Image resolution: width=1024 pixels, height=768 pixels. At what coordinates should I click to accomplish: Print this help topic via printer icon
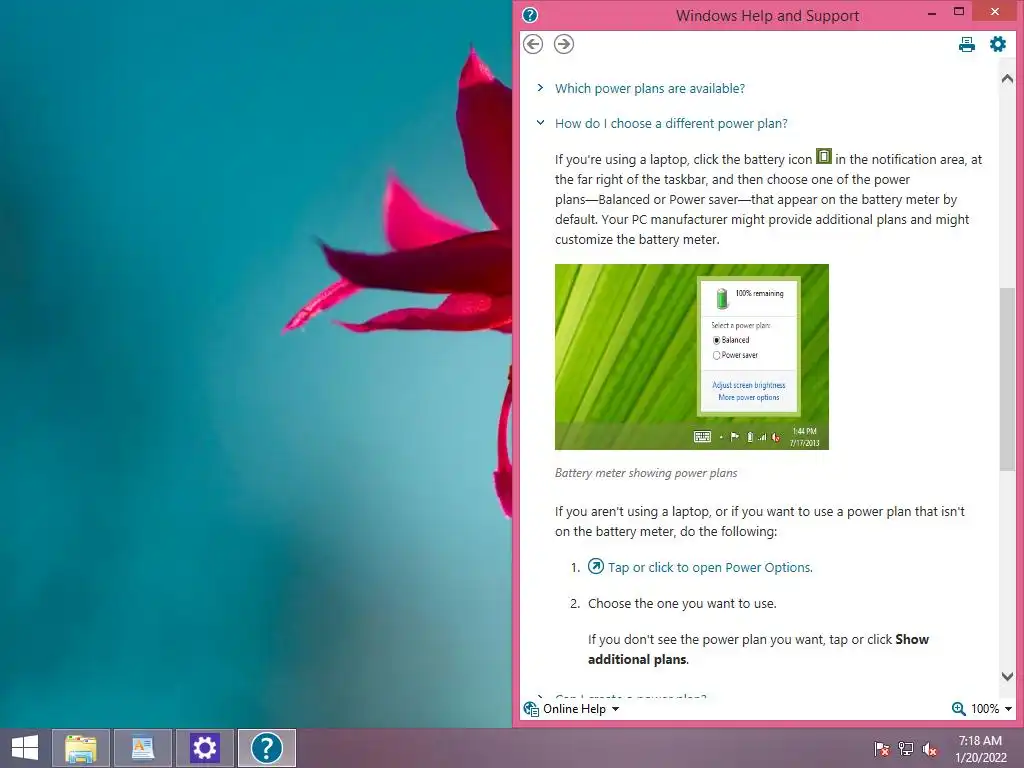[967, 44]
